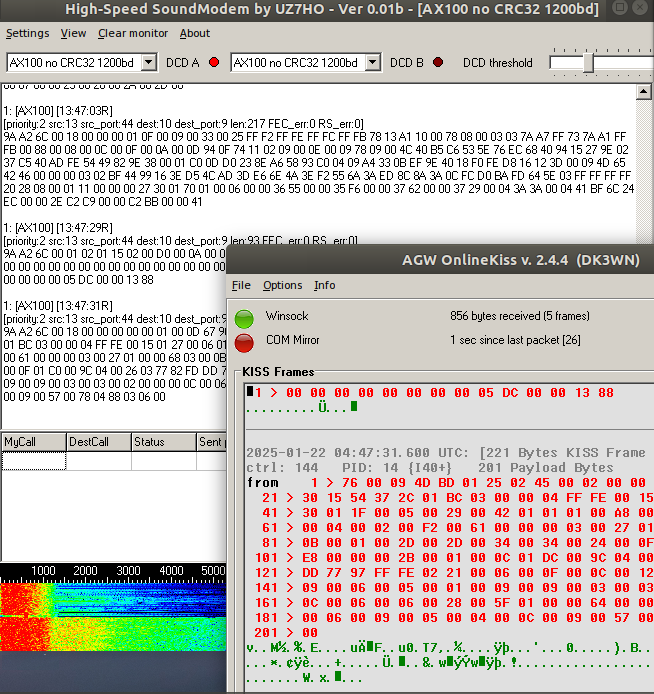Screen dimensions: 654x694
Task: Click Clear monitor to wipe log
Action: tap(133, 33)
